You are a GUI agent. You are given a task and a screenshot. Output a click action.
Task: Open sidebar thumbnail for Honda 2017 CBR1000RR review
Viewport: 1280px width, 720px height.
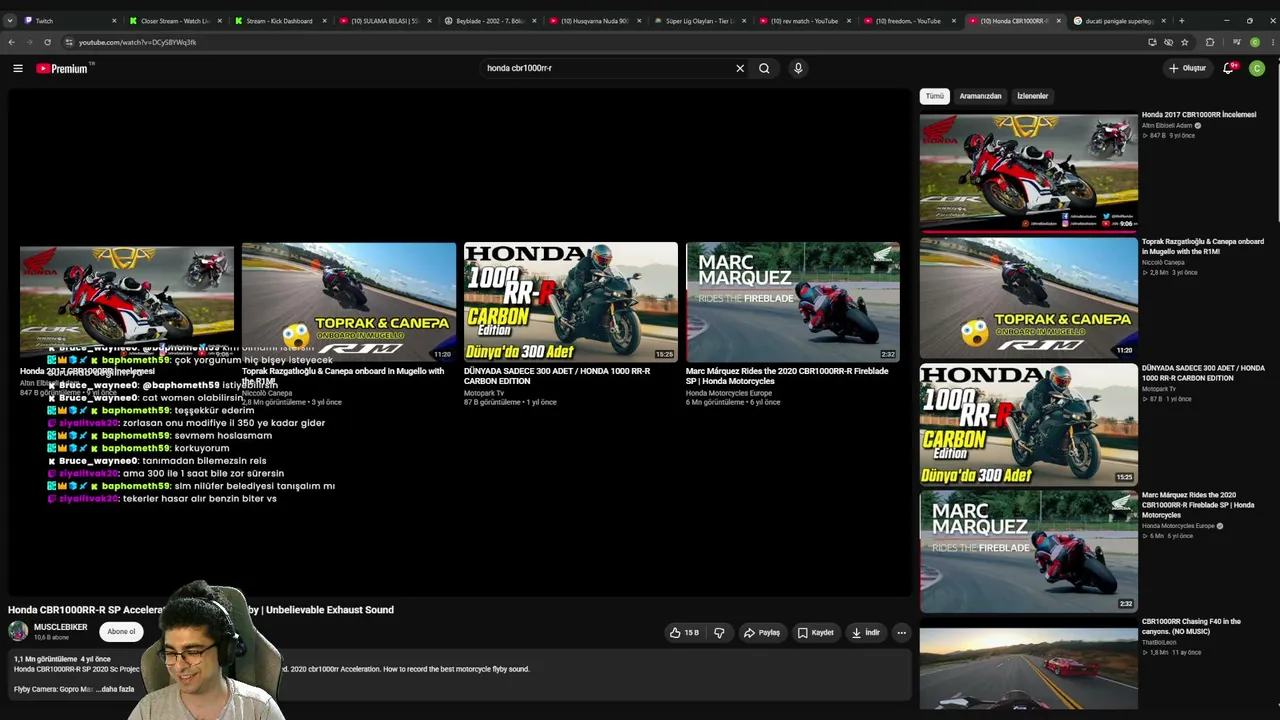tap(1029, 171)
